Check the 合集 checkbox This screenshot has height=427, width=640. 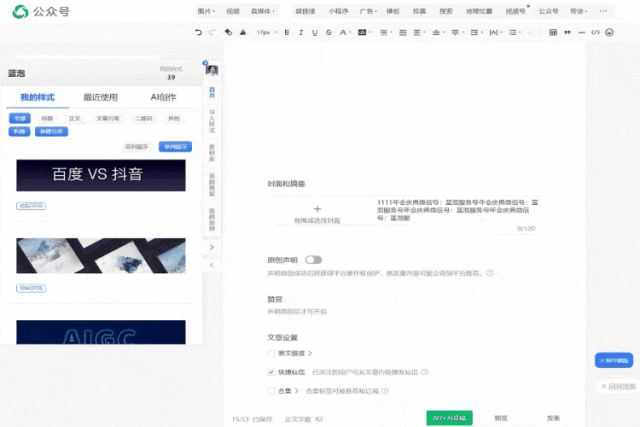(x=271, y=391)
